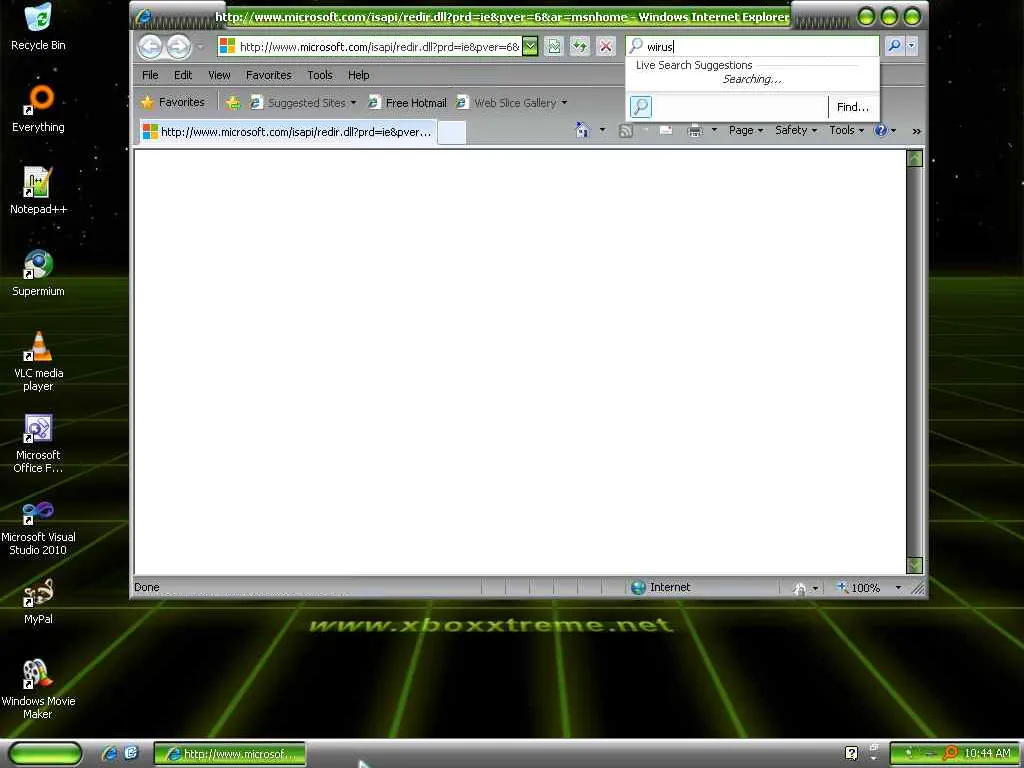1024x768 pixels.
Task: Click the scrollbar up arrow
Action: coord(915,158)
